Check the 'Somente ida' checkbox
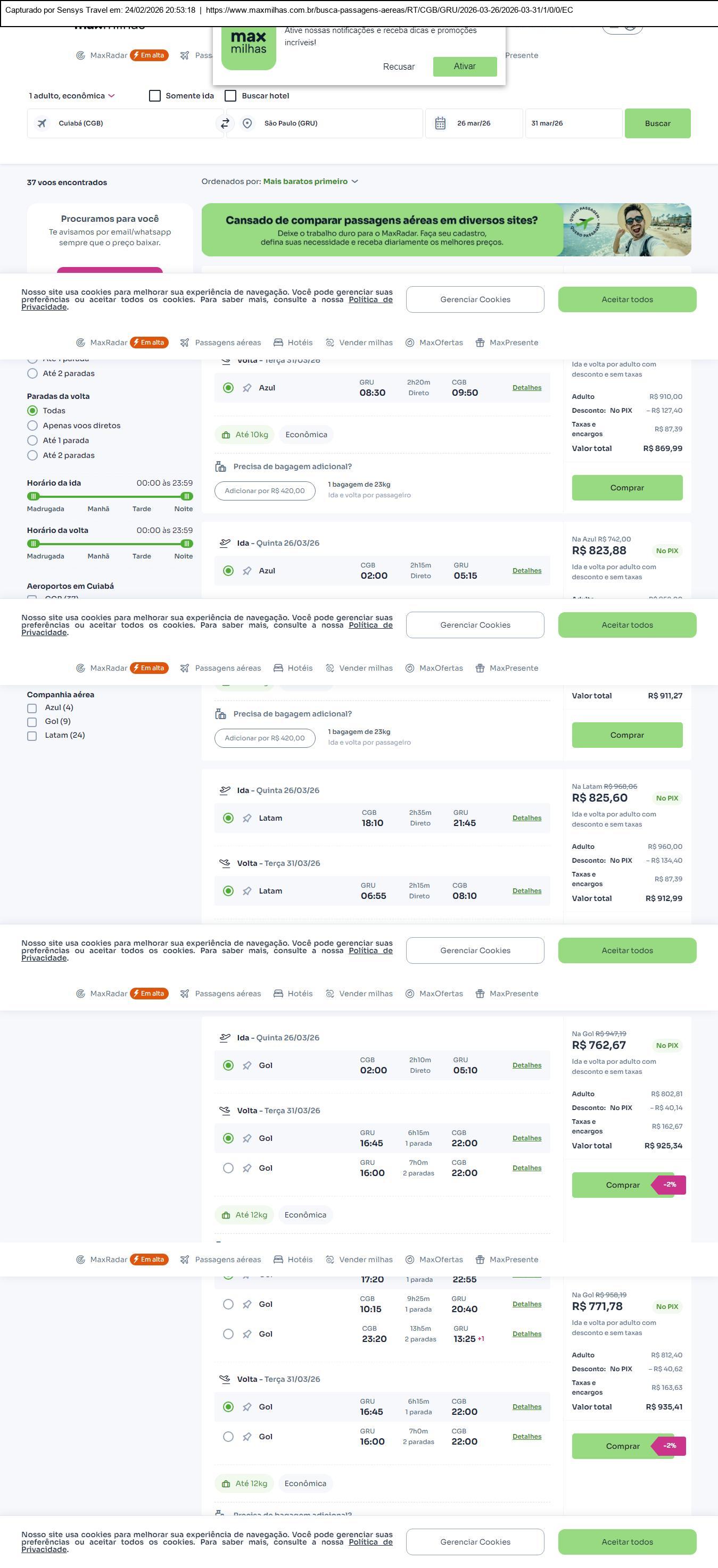 155,96
